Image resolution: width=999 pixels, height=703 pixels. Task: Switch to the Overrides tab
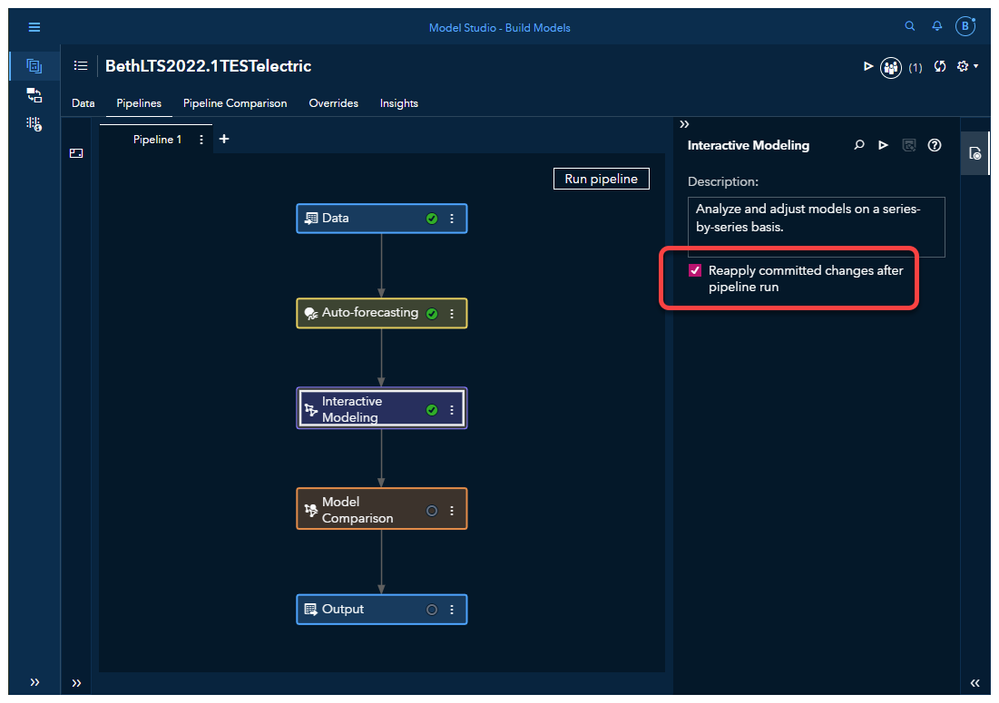[x=333, y=103]
